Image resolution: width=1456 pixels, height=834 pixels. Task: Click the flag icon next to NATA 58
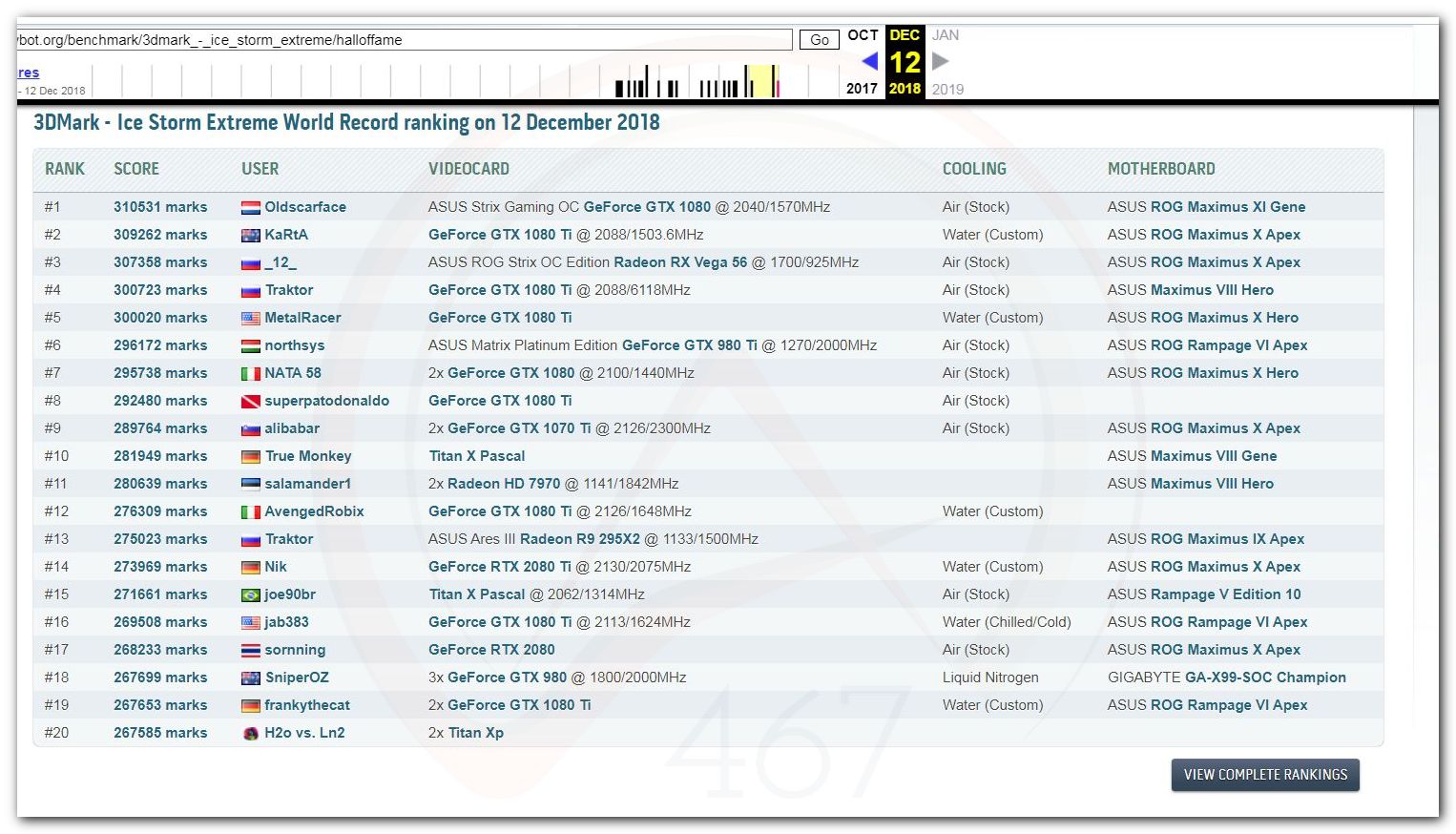tap(251, 374)
